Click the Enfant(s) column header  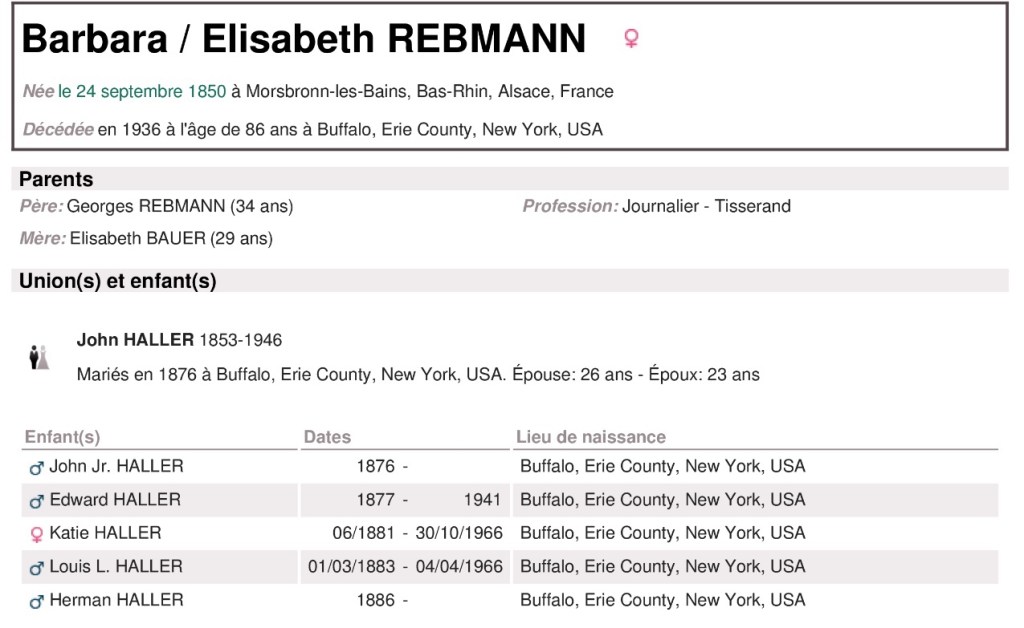coord(62,437)
